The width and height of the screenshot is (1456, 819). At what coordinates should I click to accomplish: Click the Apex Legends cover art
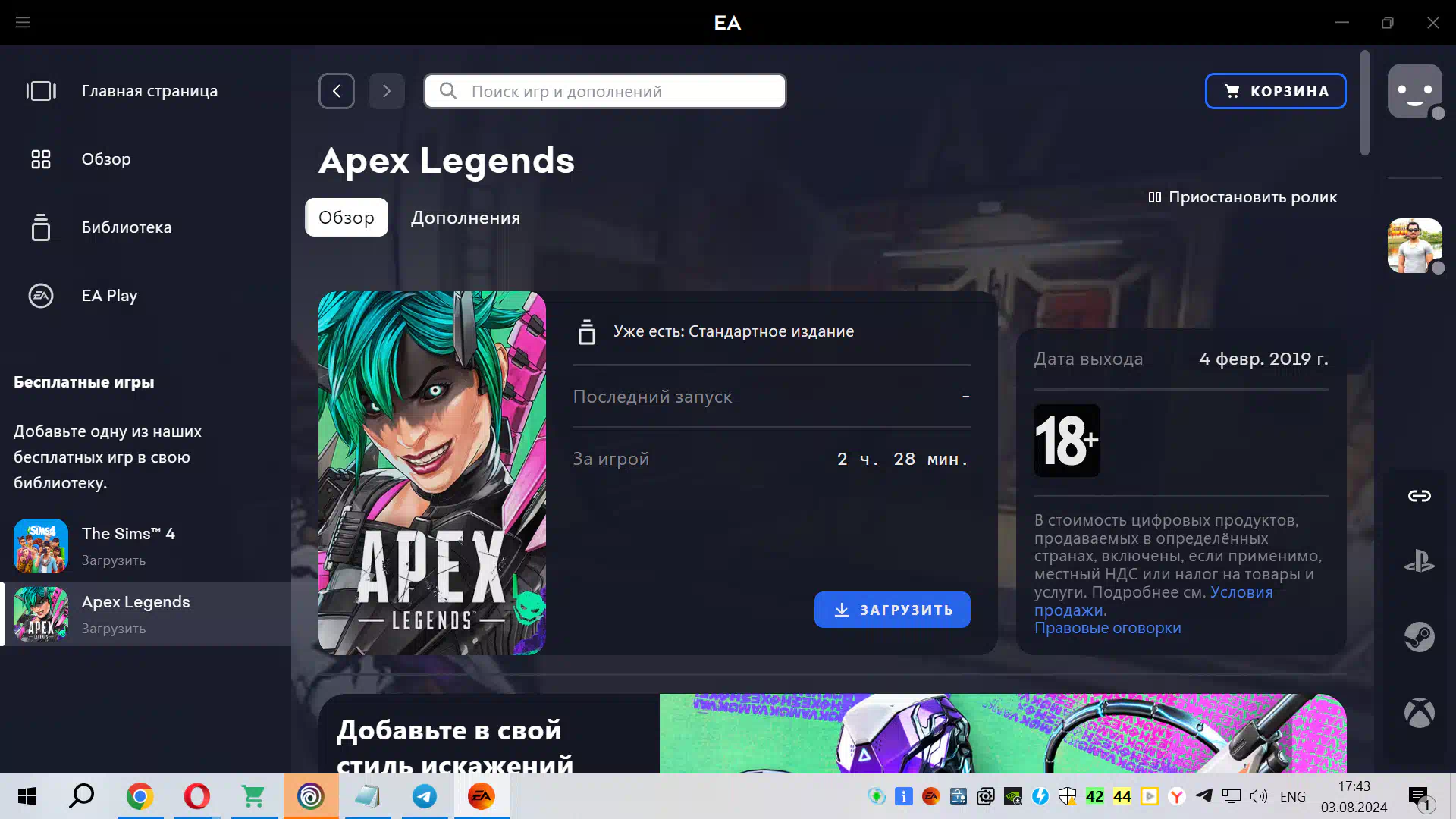tap(432, 473)
